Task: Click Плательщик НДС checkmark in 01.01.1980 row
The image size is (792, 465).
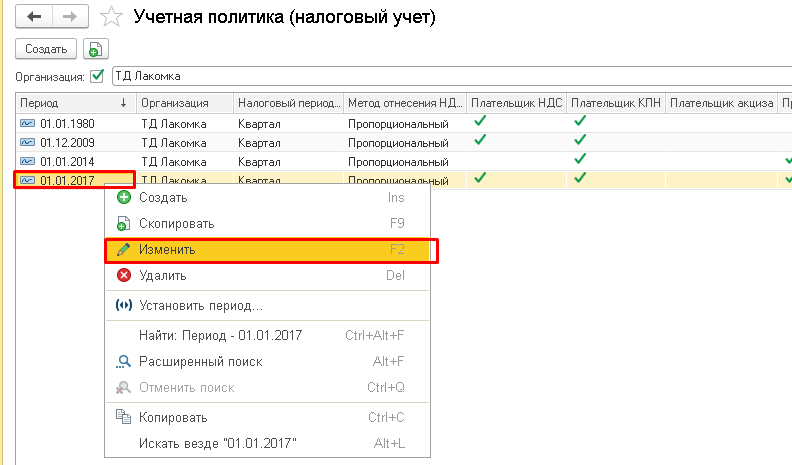Action: click(x=480, y=121)
